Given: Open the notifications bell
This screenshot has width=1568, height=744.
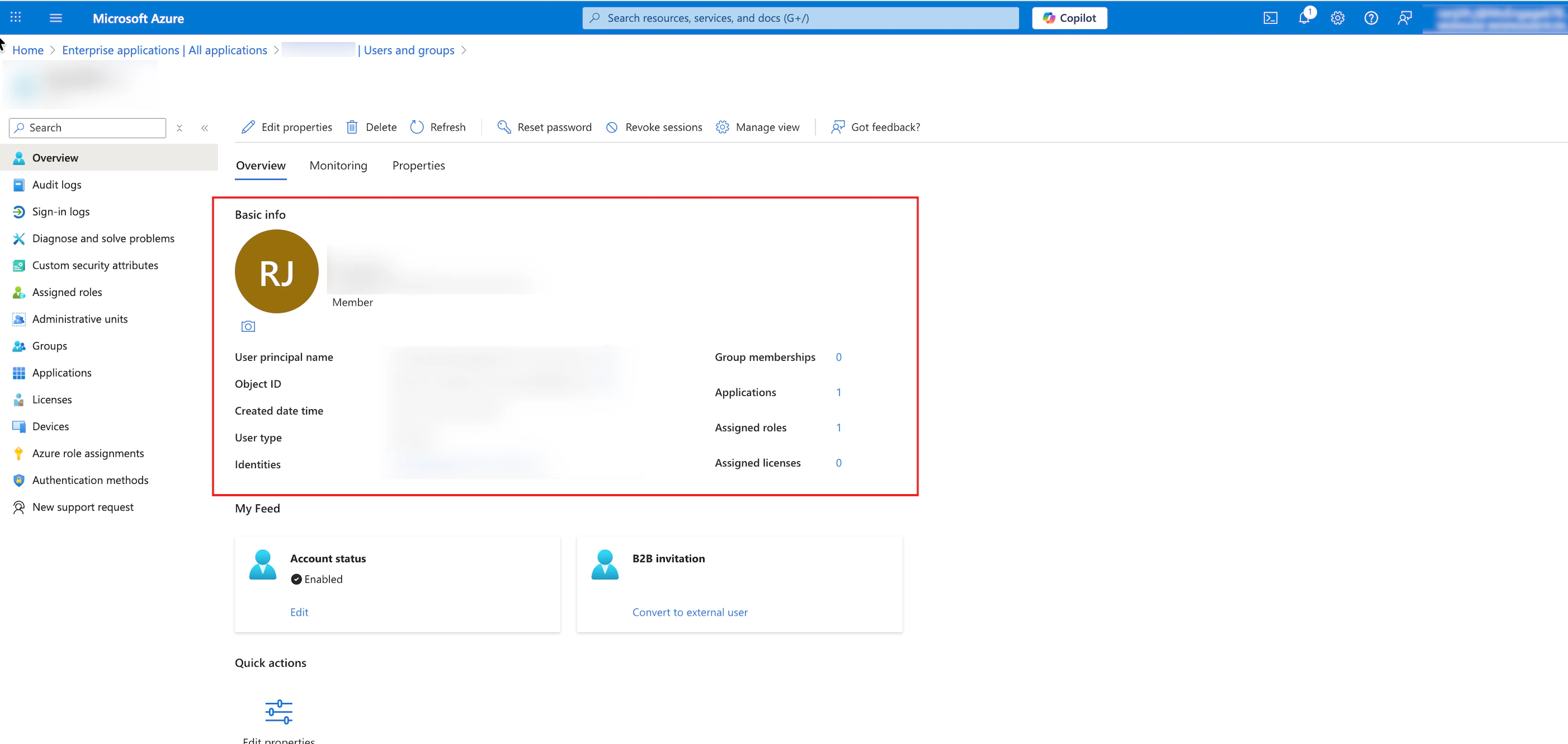Looking at the screenshot, I should coord(1303,18).
